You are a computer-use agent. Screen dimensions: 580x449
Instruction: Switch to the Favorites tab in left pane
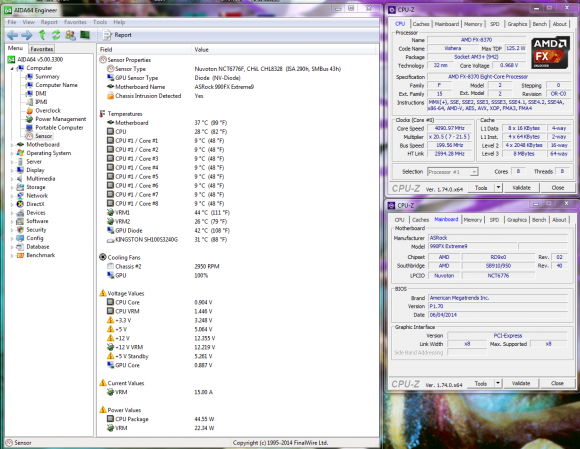click(x=42, y=49)
